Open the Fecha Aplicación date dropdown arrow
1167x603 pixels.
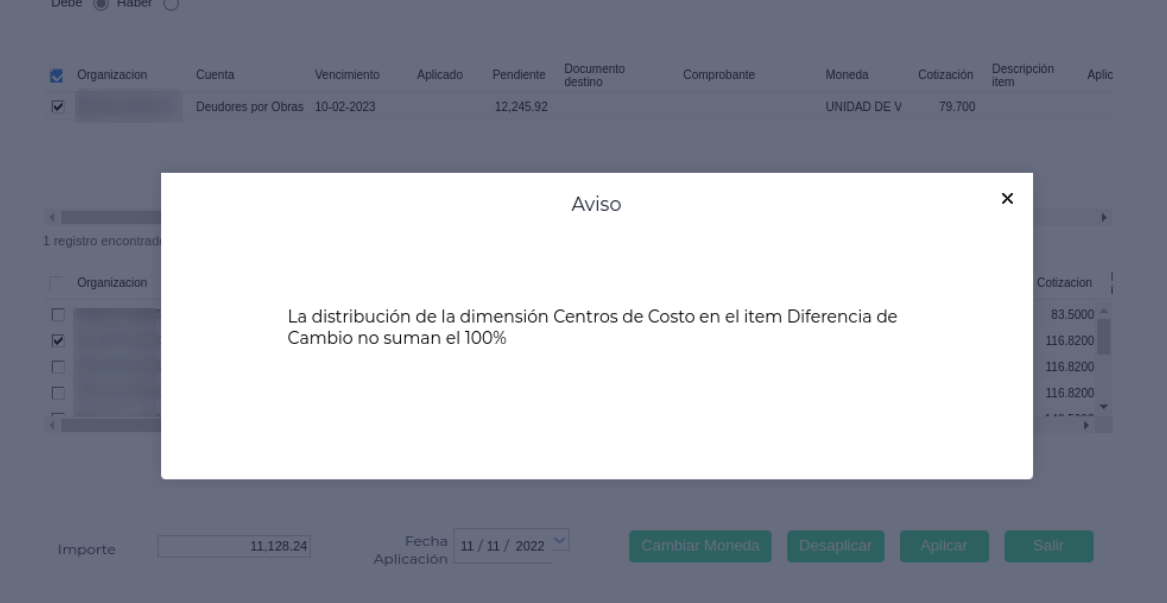(x=559, y=540)
